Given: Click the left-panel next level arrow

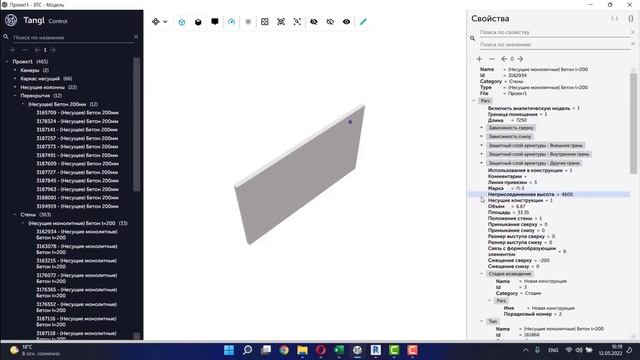Looking at the screenshot, I should coord(52,50).
